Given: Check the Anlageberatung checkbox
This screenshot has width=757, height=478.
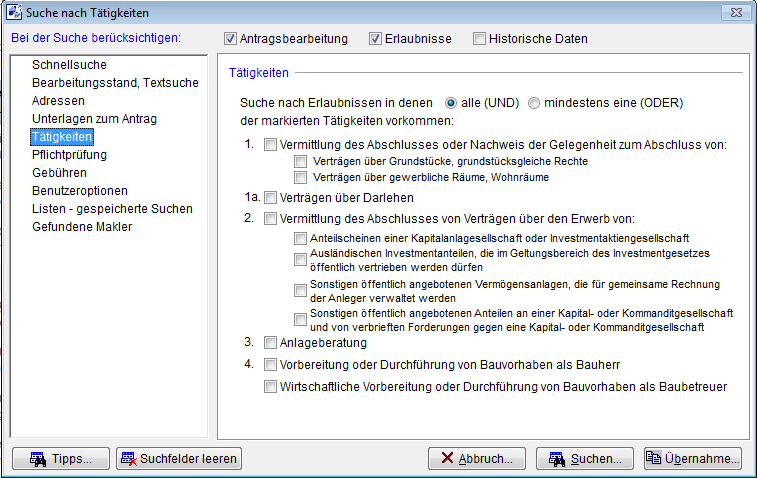Looking at the screenshot, I should (270, 342).
